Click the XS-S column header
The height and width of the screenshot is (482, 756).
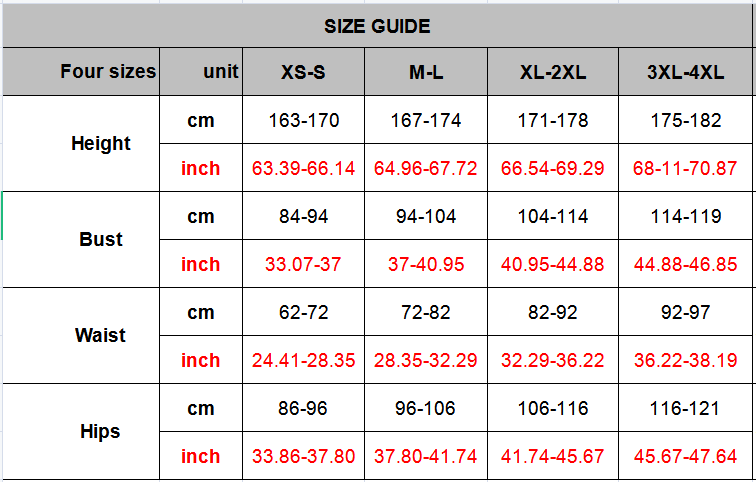click(304, 72)
